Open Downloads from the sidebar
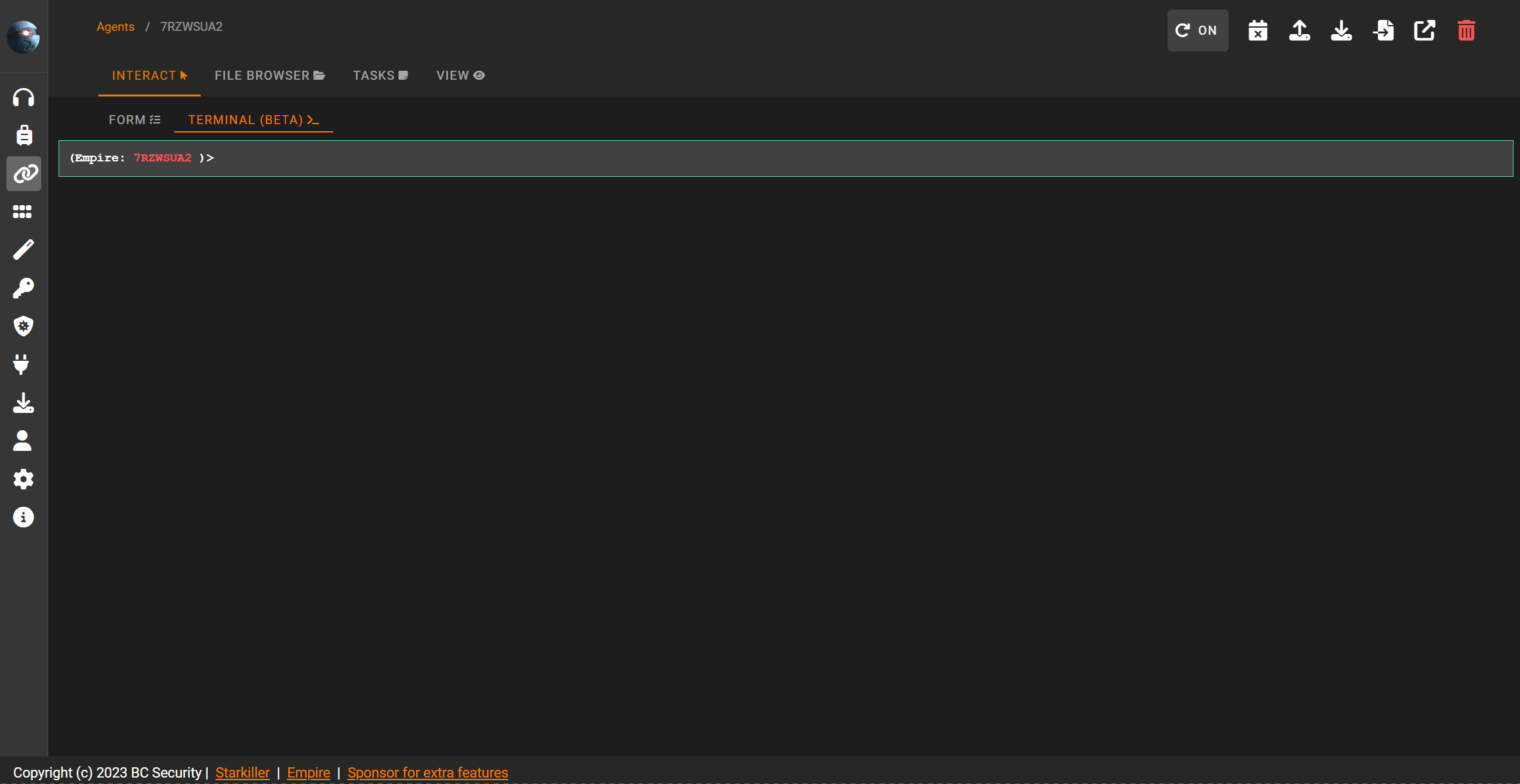The height and width of the screenshot is (784, 1520). click(23, 403)
